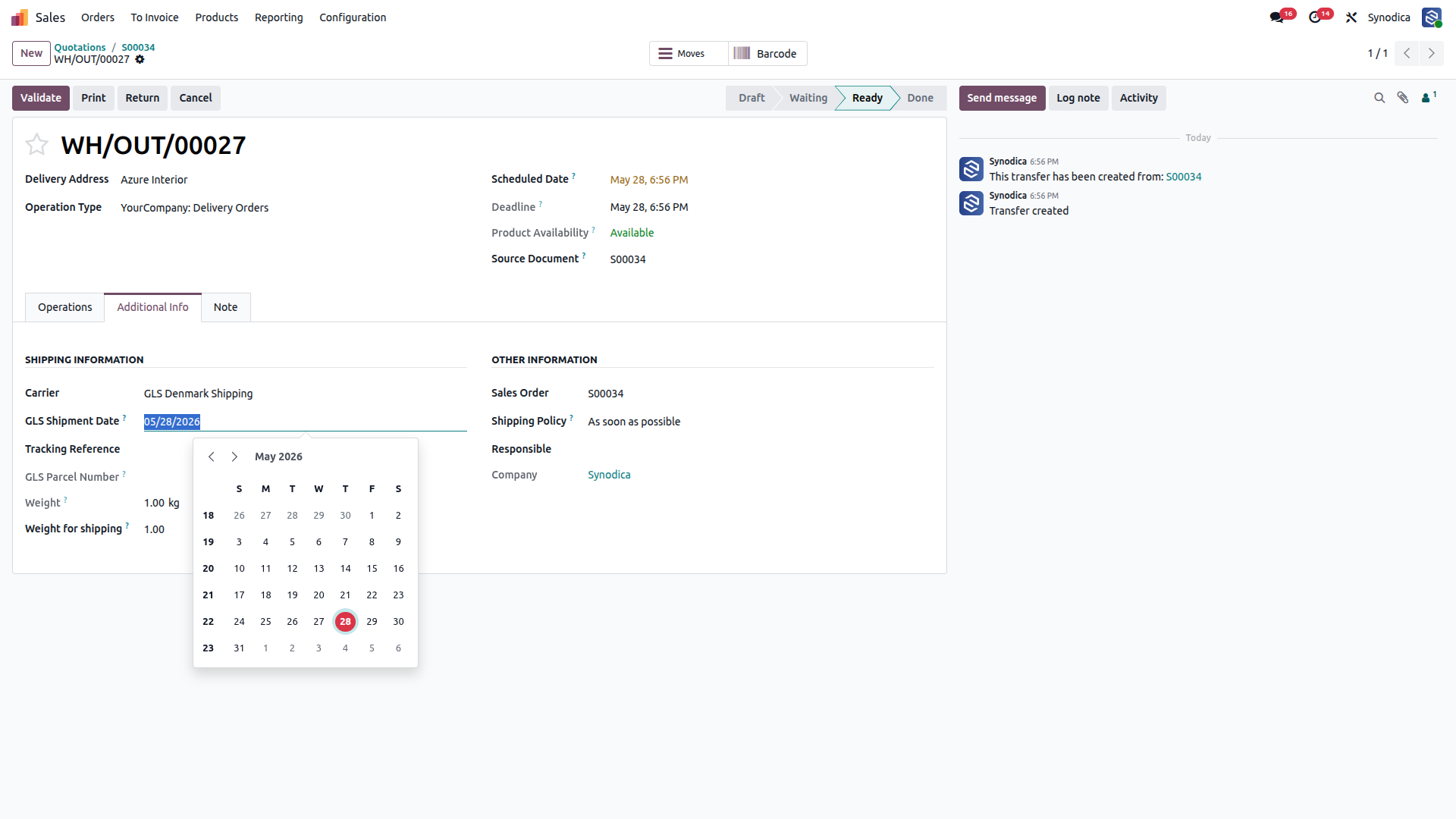
Task: Click the Log note button
Action: point(1078,98)
